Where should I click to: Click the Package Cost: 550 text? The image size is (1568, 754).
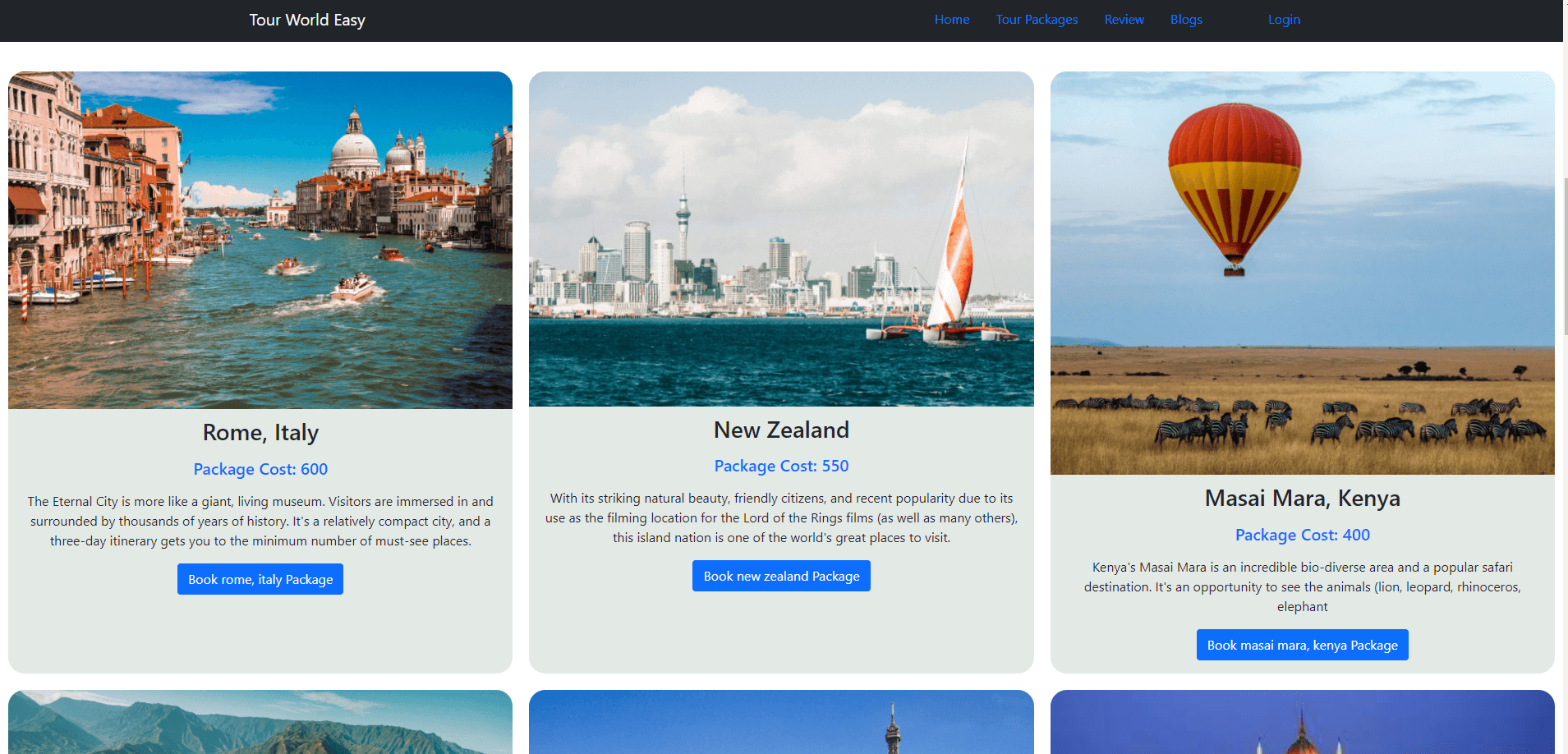point(781,466)
